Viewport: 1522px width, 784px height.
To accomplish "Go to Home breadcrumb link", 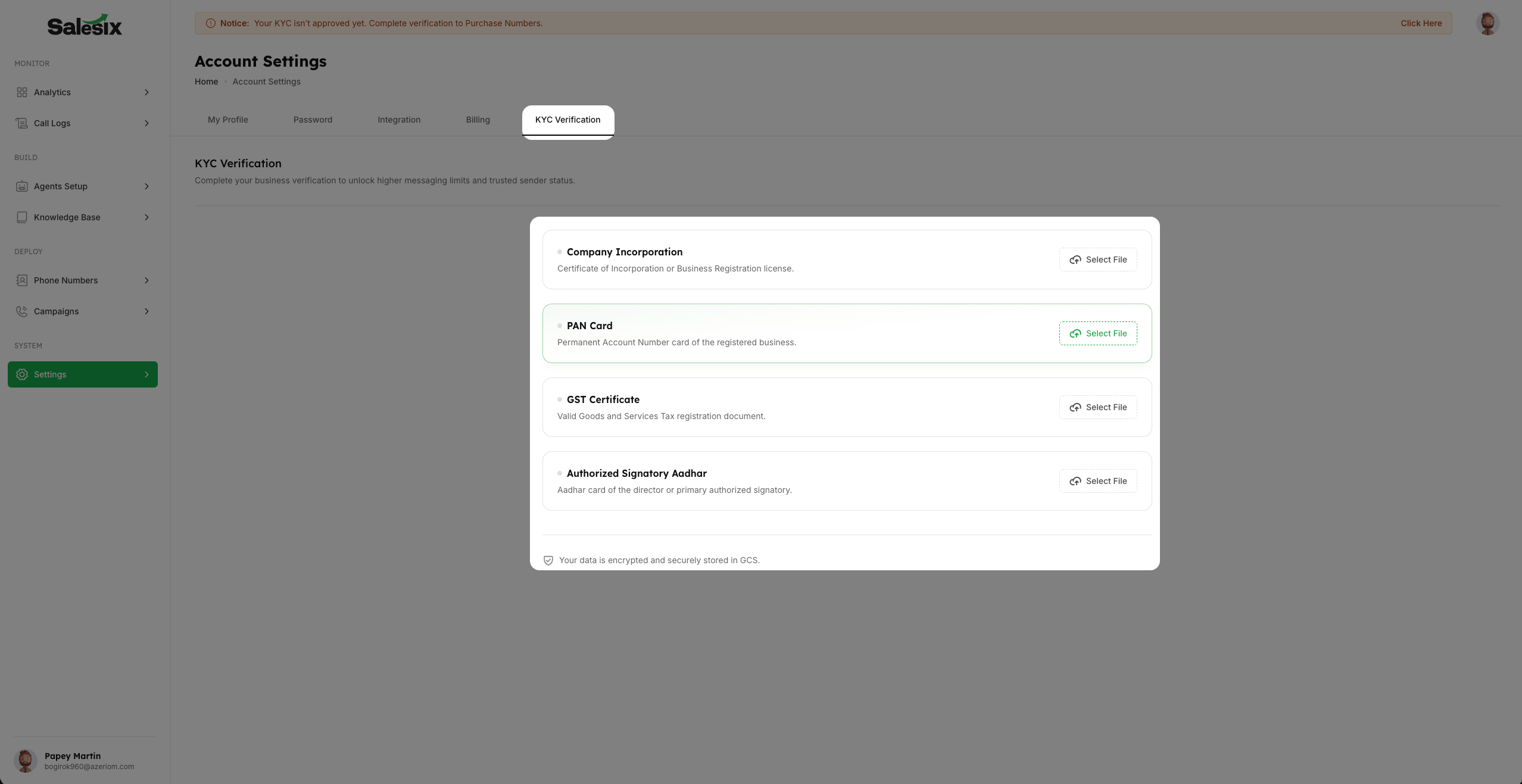I will (206, 82).
